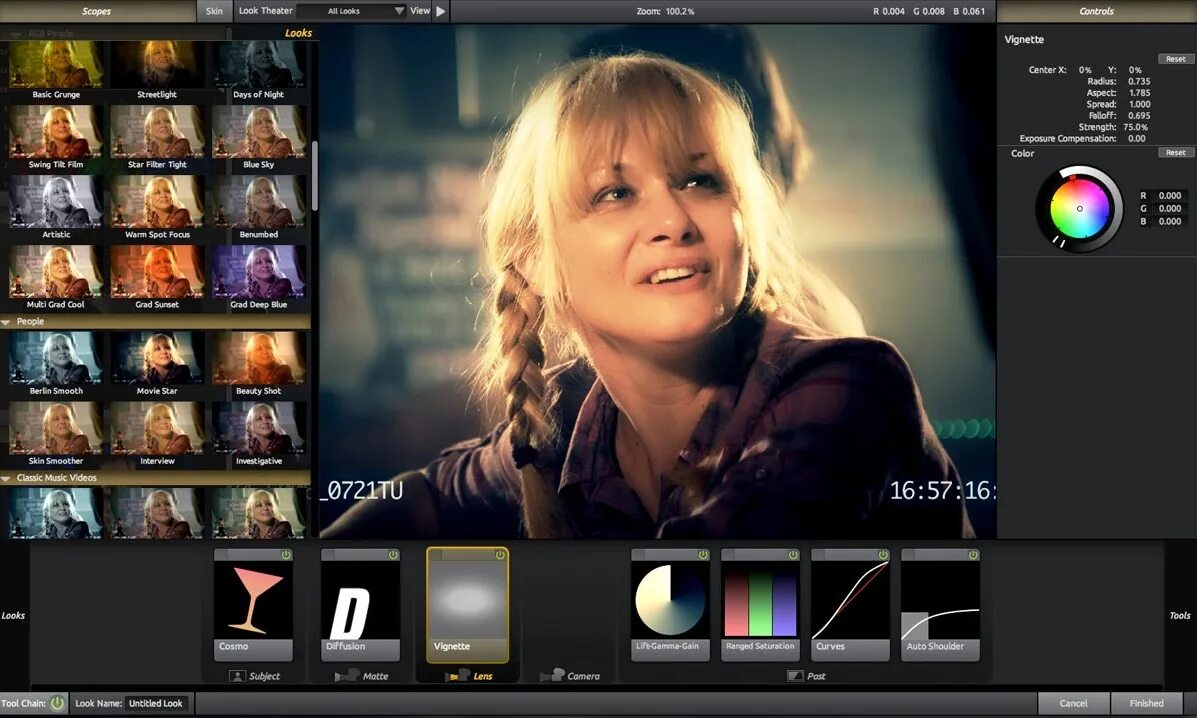The image size is (1197, 718).
Task: Click the Look Theater menu item
Action: (x=266, y=11)
